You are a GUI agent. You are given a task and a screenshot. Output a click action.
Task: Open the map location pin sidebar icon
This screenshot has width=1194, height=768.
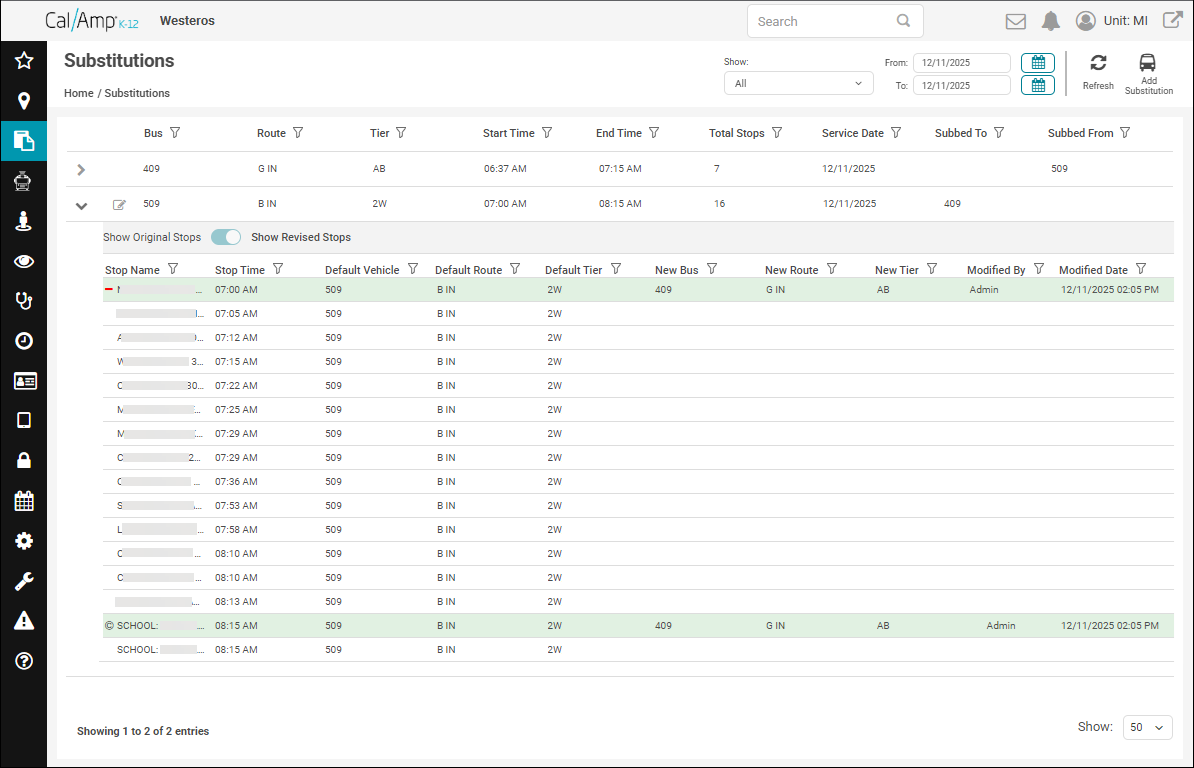[x=24, y=100]
